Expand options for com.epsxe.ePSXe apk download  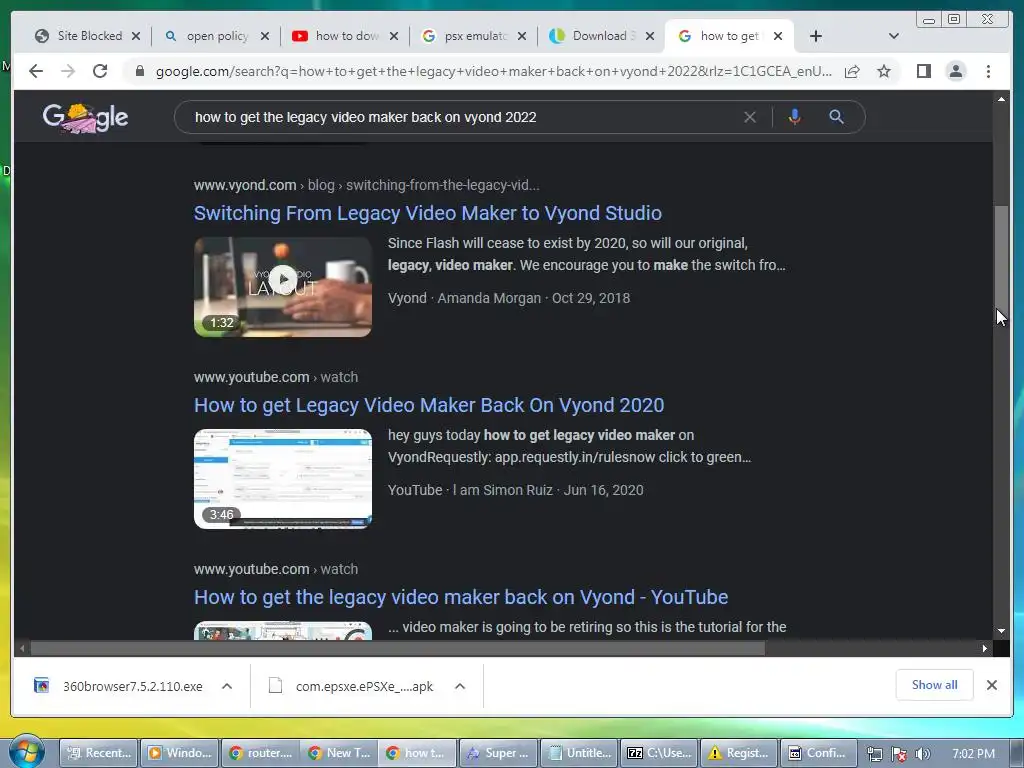click(x=460, y=686)
